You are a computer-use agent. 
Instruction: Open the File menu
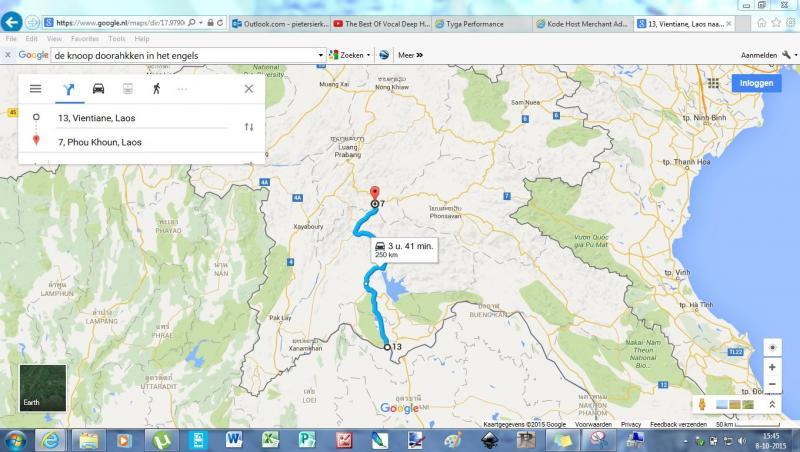pos(11,39)
